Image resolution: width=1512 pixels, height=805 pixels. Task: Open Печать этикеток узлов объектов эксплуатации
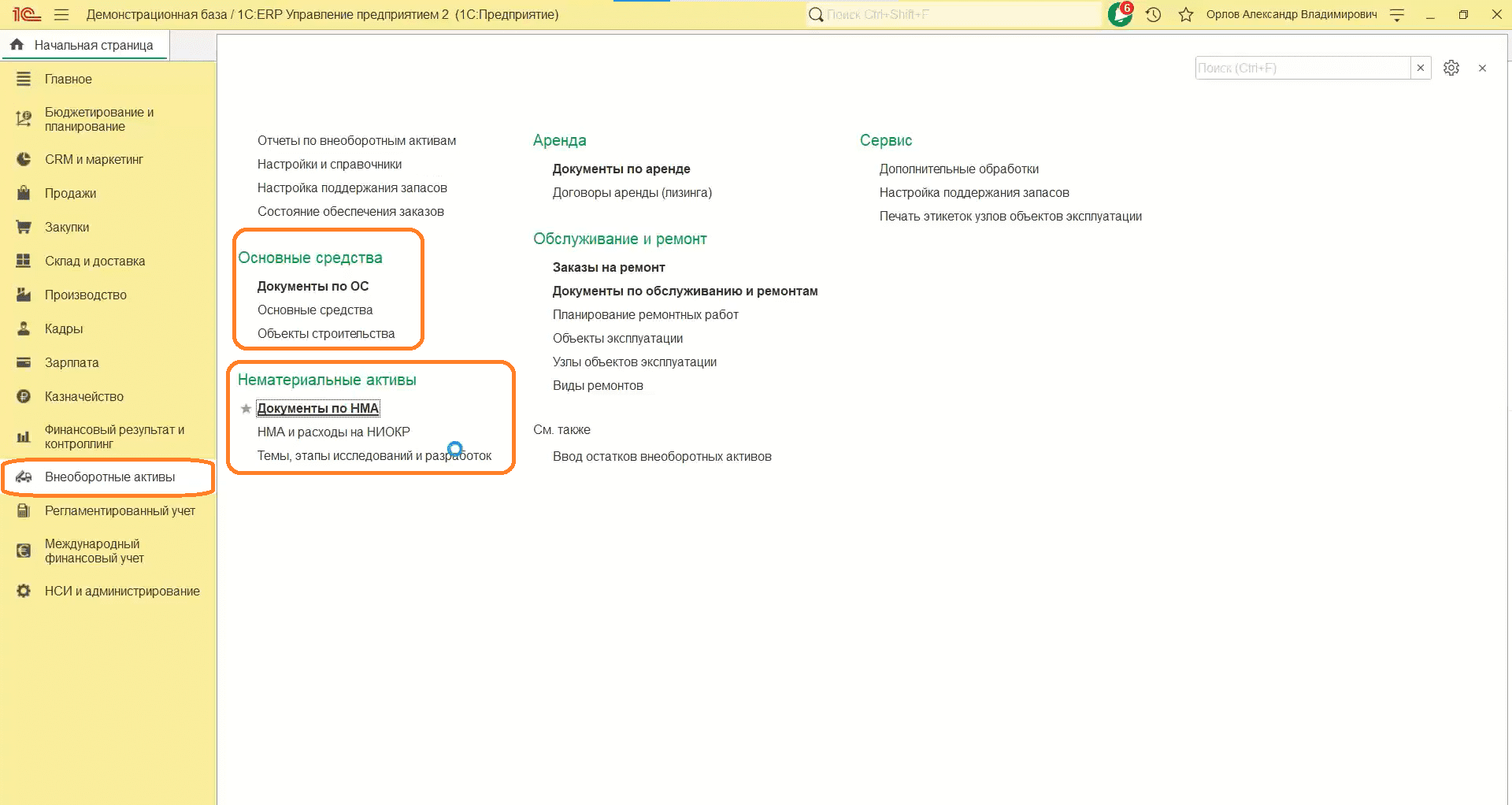point(1010,216)
